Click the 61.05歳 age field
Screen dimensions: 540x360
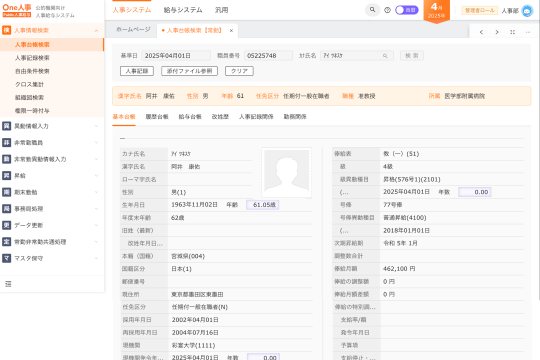point(263,205)
